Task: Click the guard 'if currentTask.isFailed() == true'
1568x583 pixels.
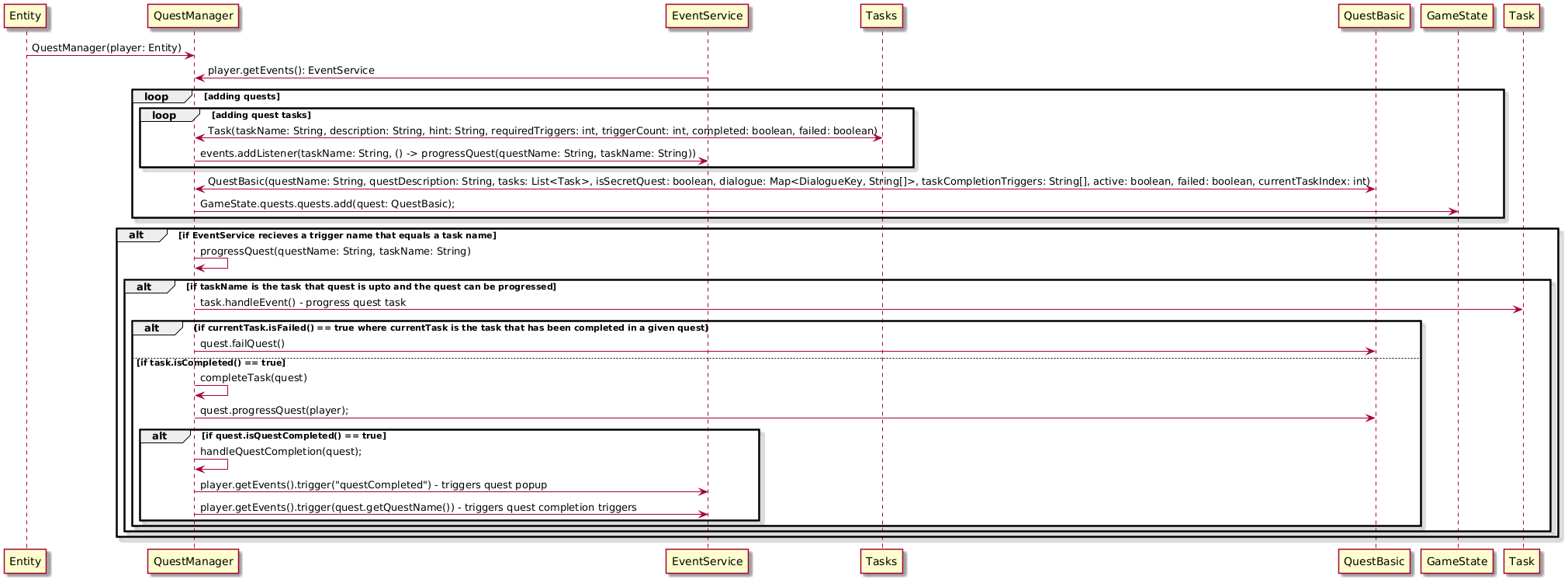Action: [451, 328]
